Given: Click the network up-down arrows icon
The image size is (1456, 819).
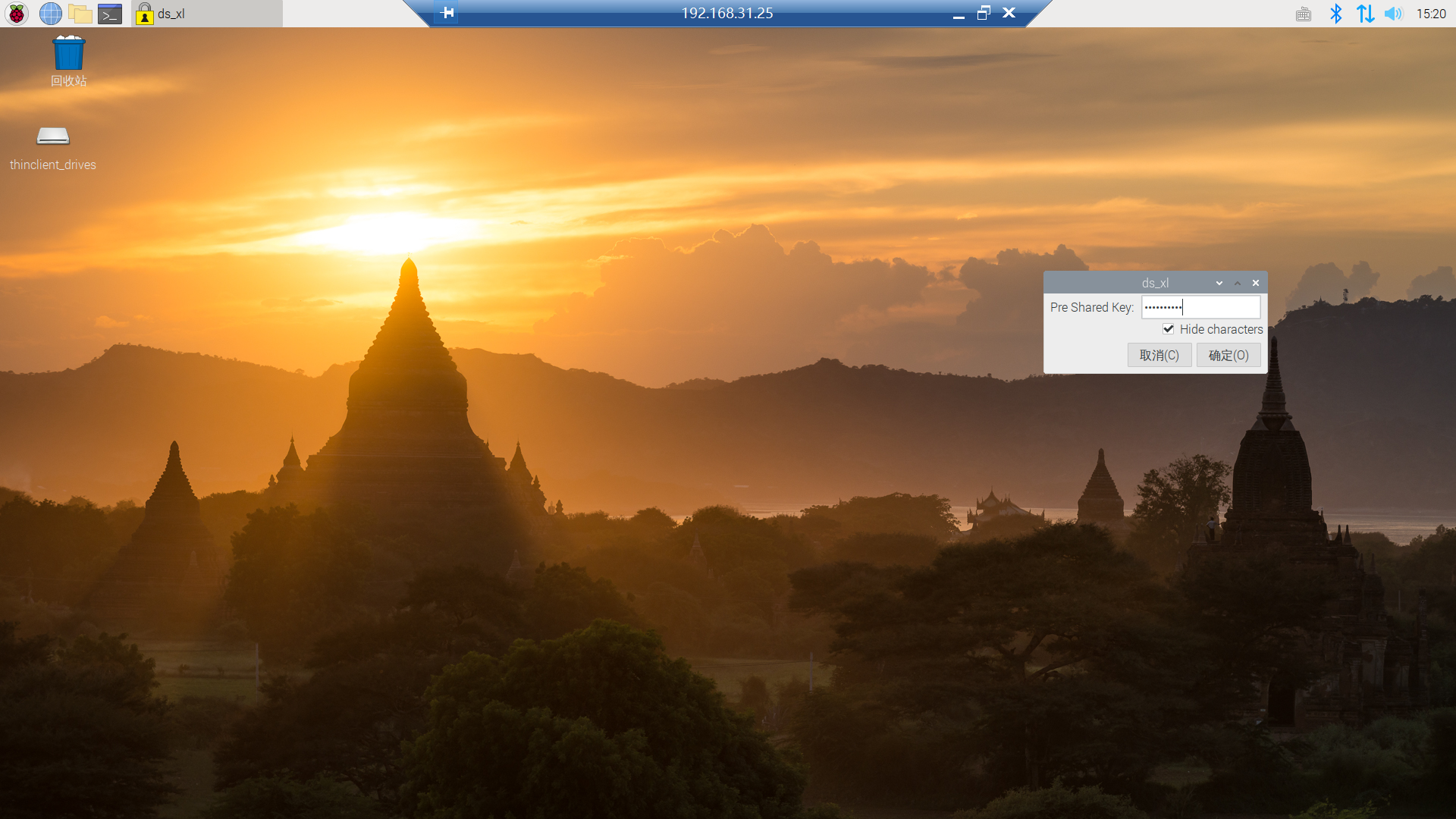Looking at the screenshot, I should tap(1365, 14).
